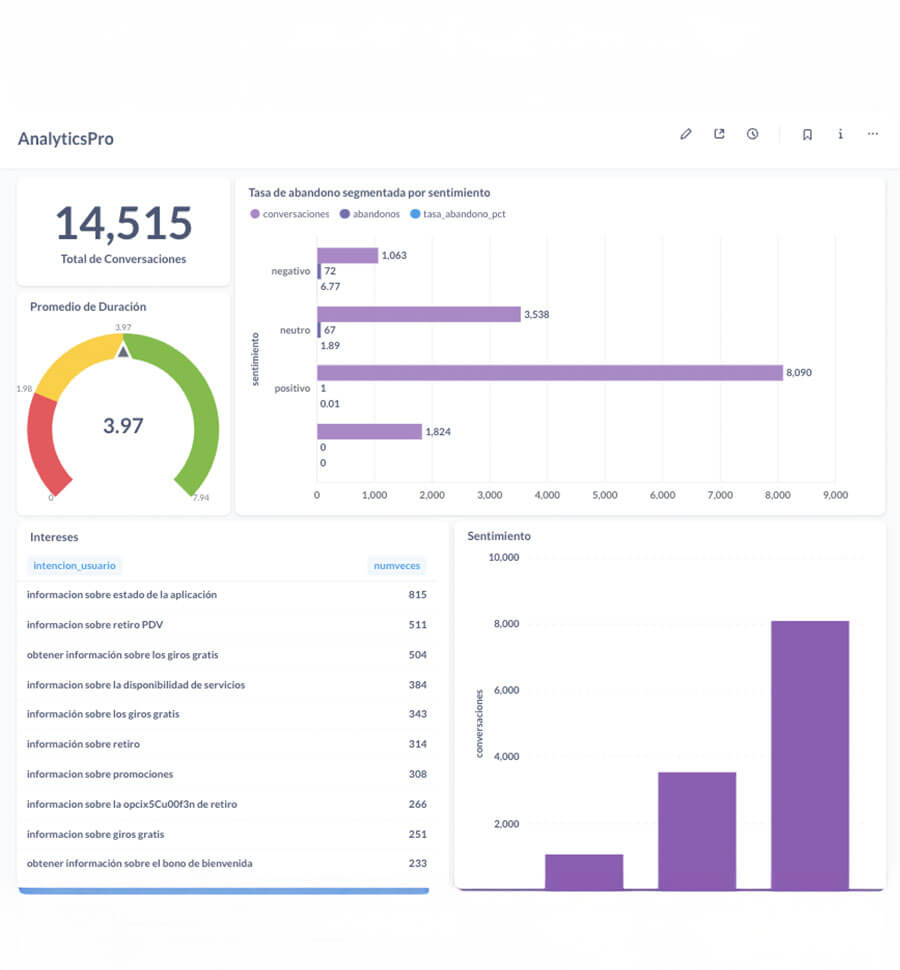Click the Promedio de Duración card title
900x970 pixels.
[x=88, y=307]
